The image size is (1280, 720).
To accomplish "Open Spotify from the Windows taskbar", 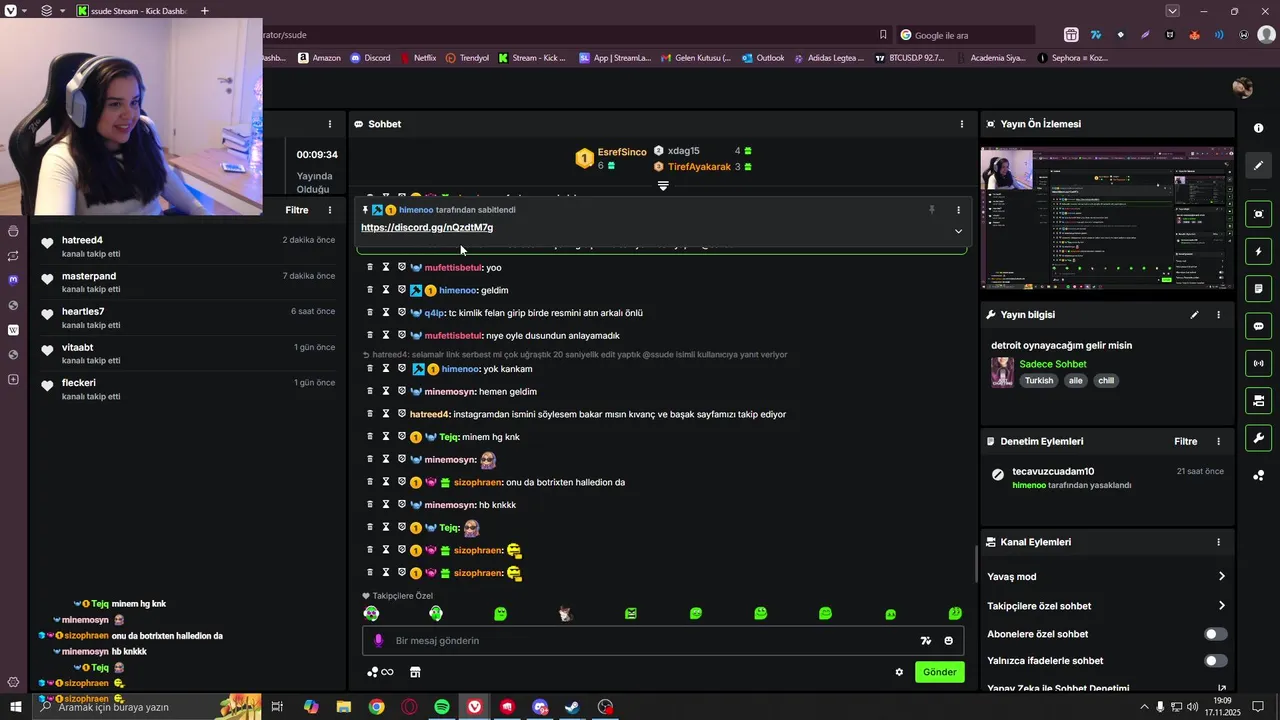I will [x=441, y=707].
